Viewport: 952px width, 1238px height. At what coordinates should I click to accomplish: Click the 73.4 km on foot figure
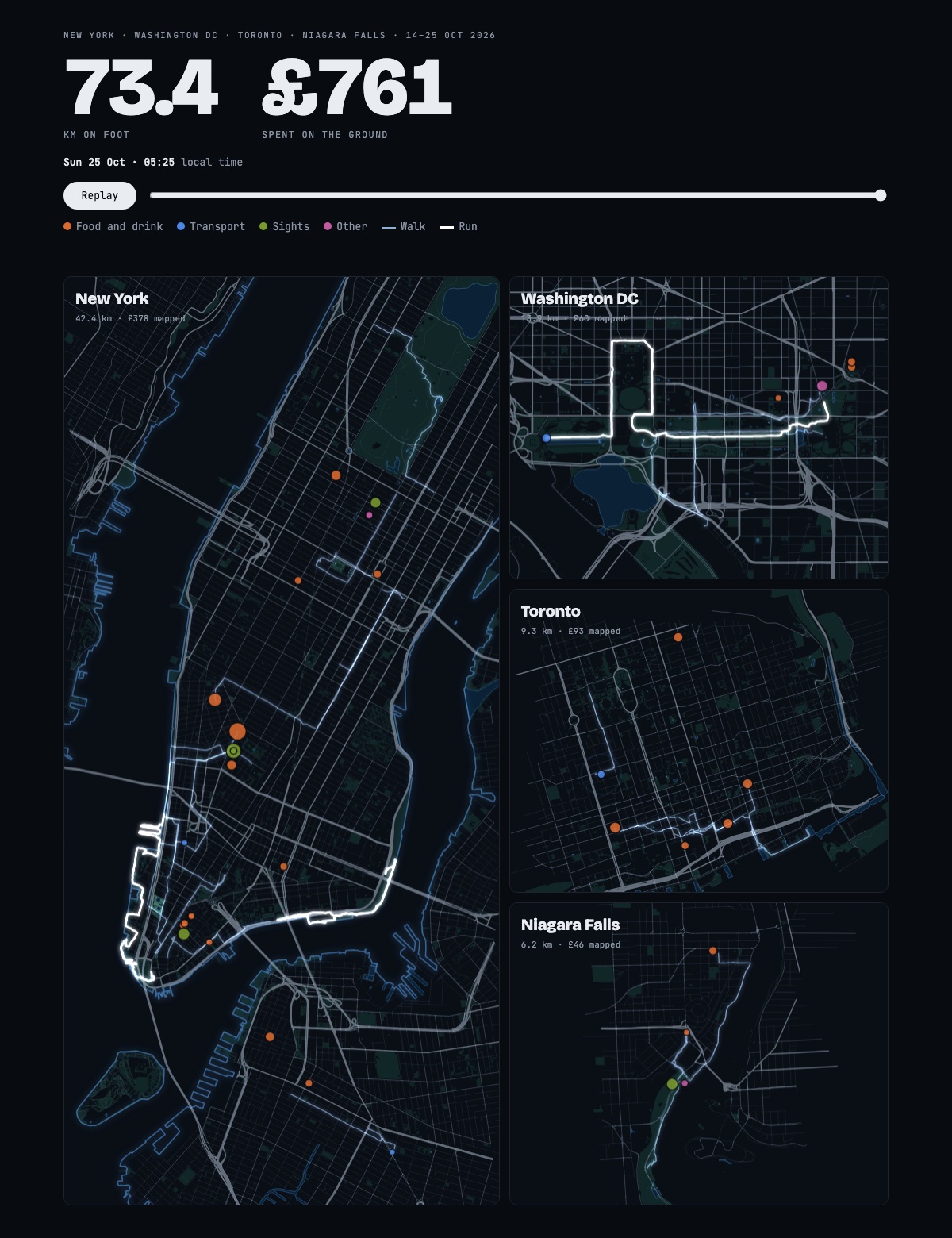[141, 87]
